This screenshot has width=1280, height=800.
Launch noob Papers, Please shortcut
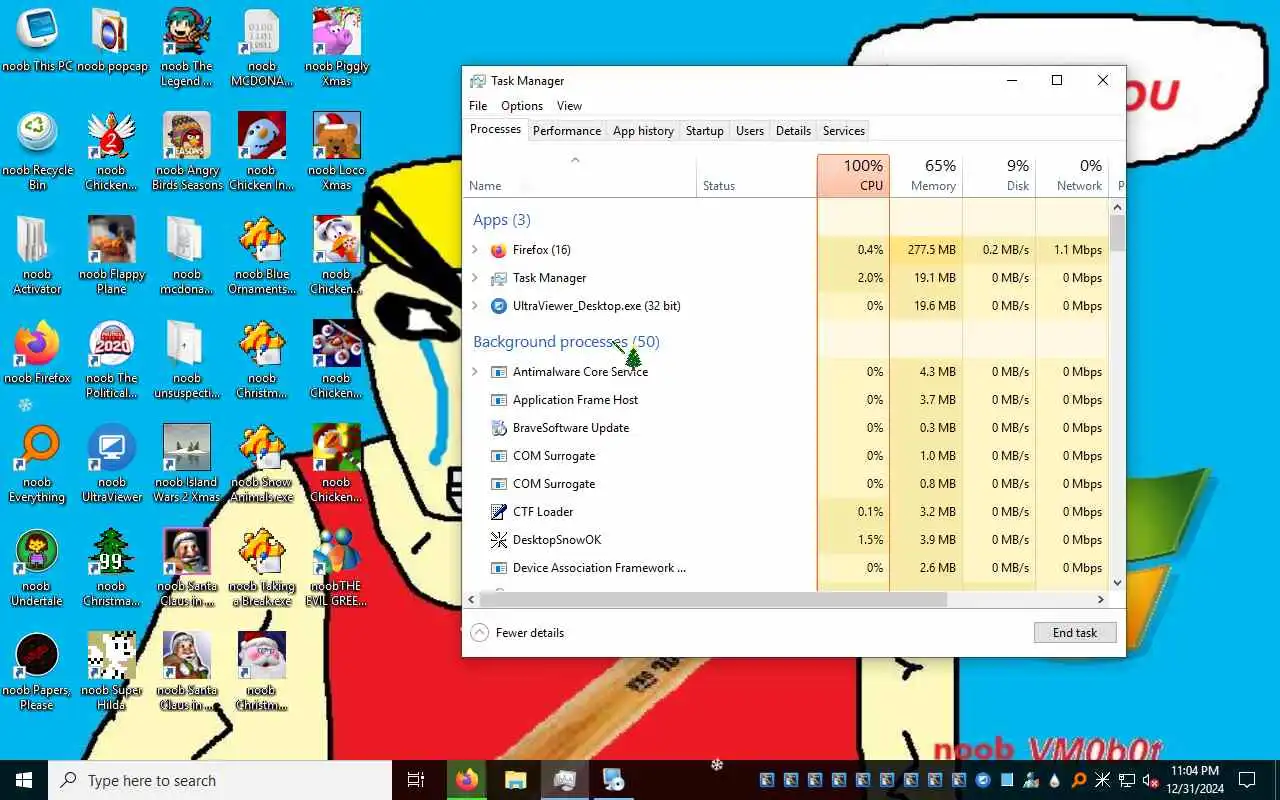(x=37, y=672)
